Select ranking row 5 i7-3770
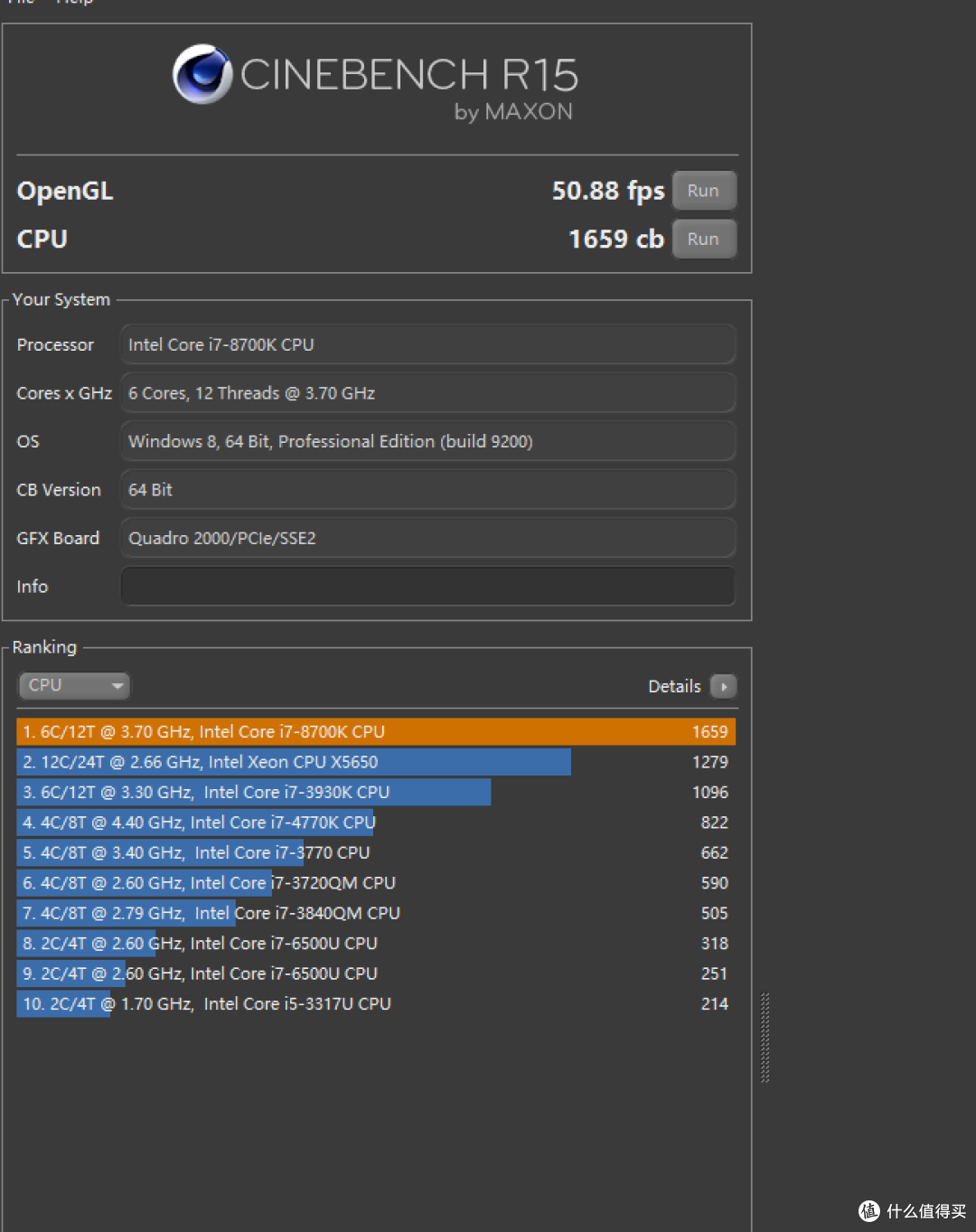The height and width of the screenshot is (1232, 976). click(x=376, y=853)
